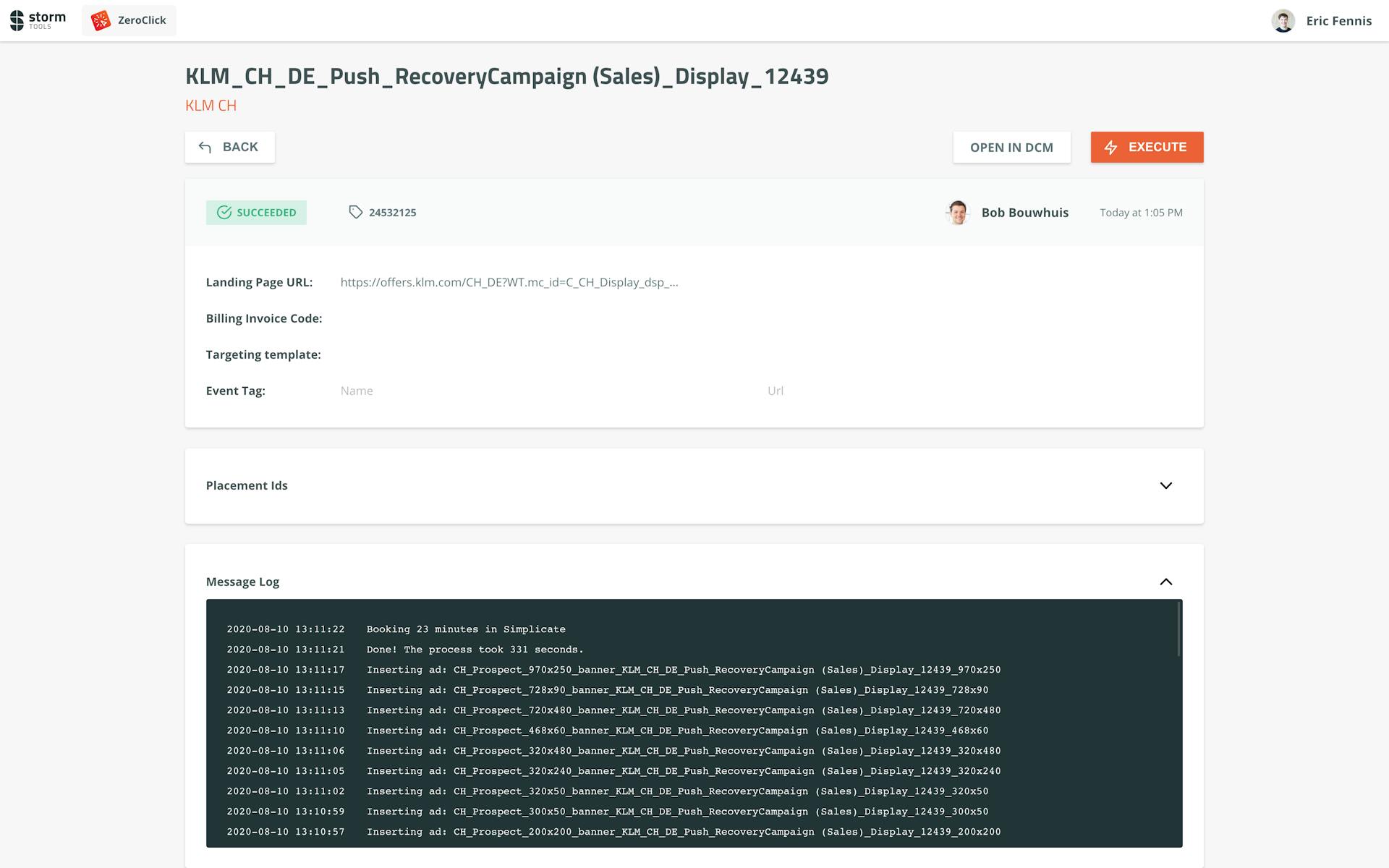Click the Open in DCM button
Screen dimensions: 1389x868
coord(1011,148)
